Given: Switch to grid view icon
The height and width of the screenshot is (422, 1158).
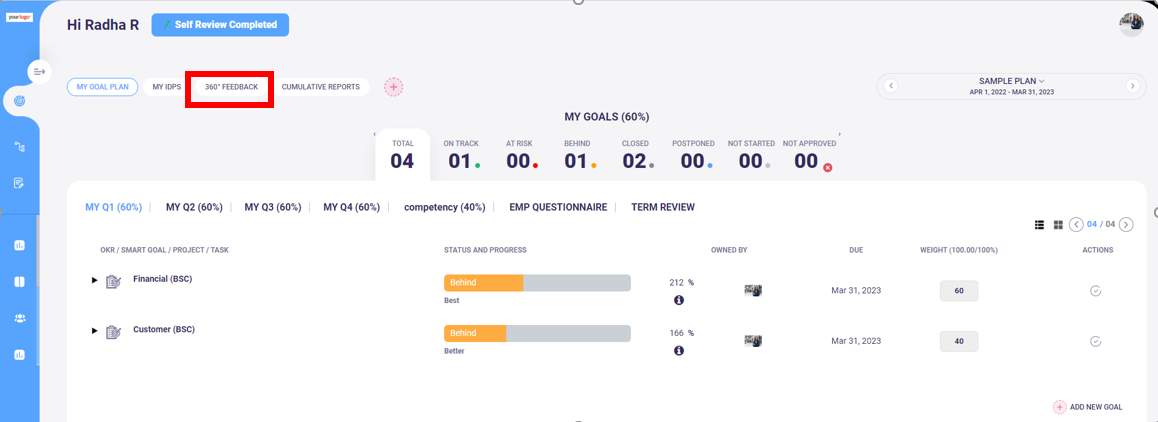Looking at the screenshot, I should point(1058,224).
